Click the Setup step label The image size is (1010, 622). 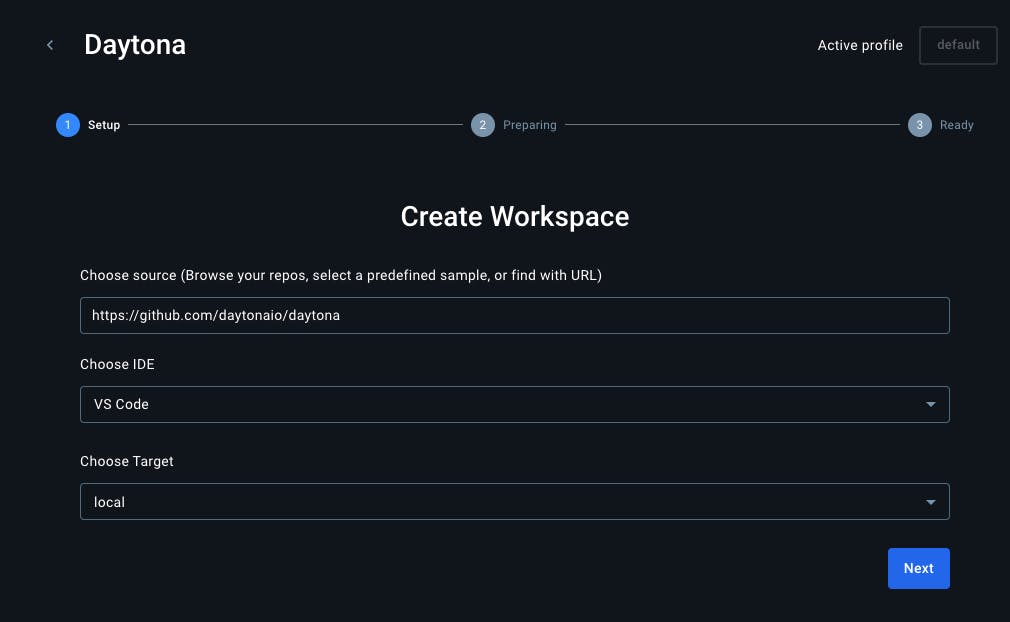click(104, 125)
